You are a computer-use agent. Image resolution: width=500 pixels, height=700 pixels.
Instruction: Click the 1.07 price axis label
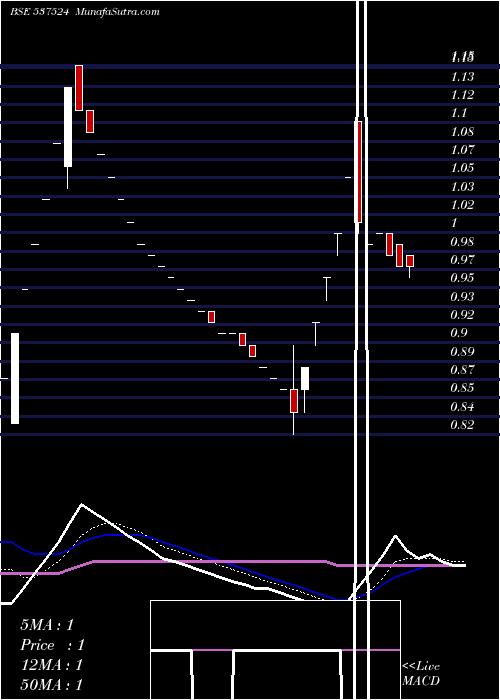[x=462, y=150]
